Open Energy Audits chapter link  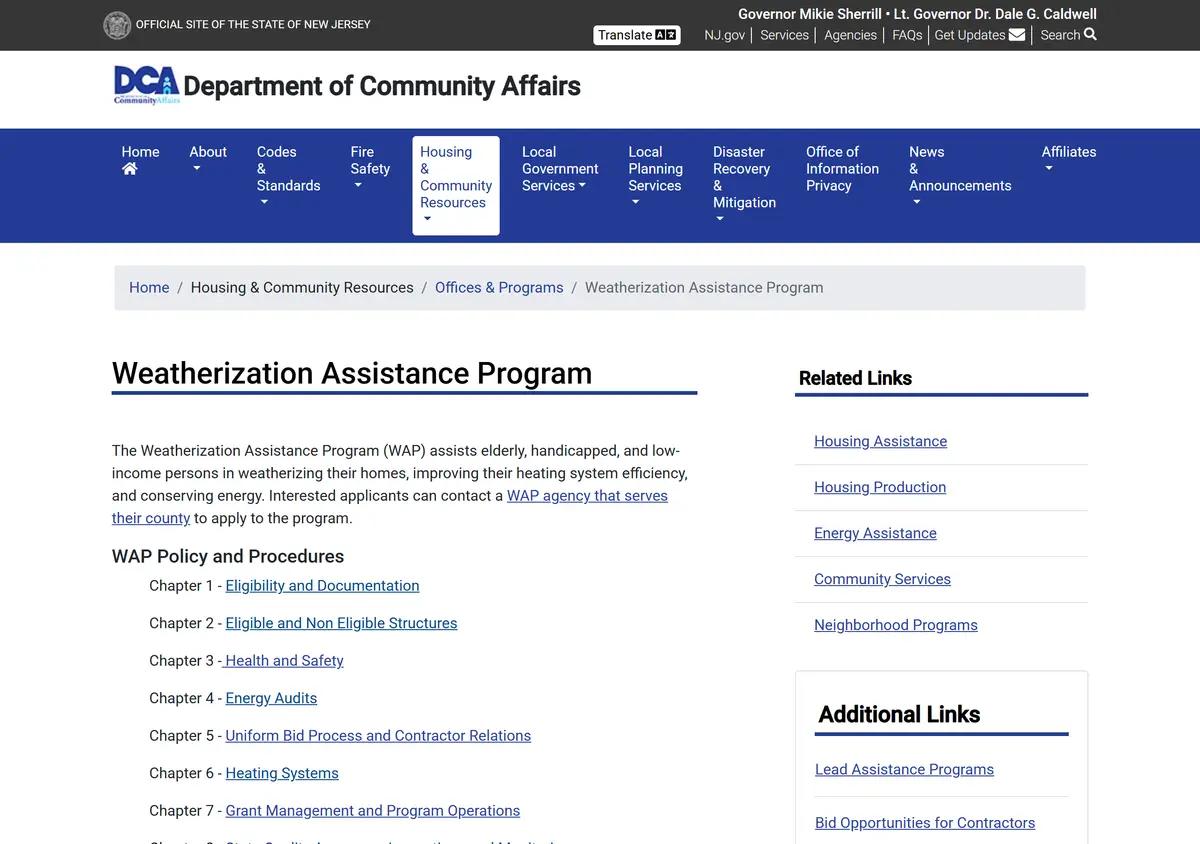click(271, 699)
